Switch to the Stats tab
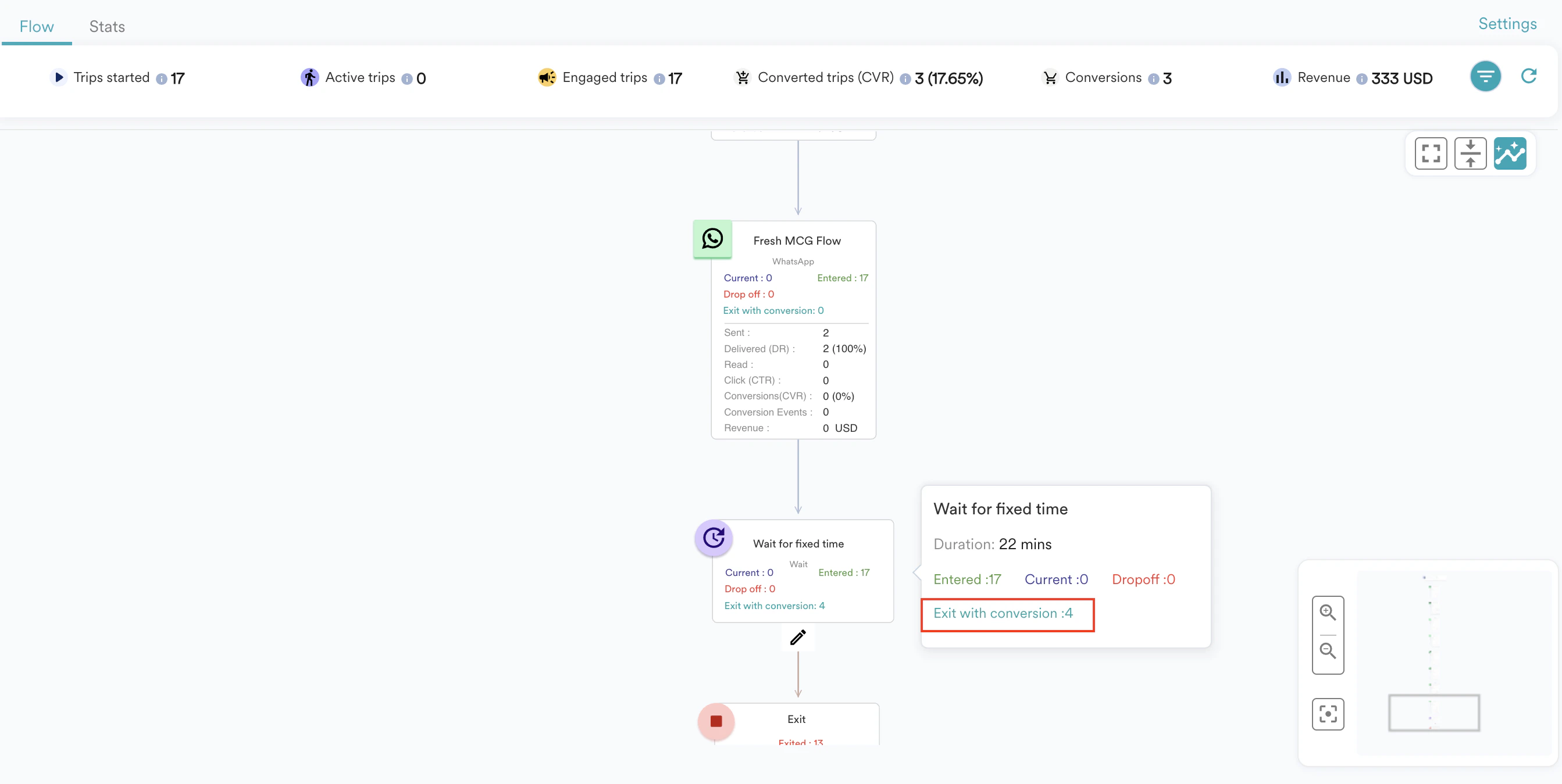This screenshot has width=1562, height=784. (x=107, y=27)
